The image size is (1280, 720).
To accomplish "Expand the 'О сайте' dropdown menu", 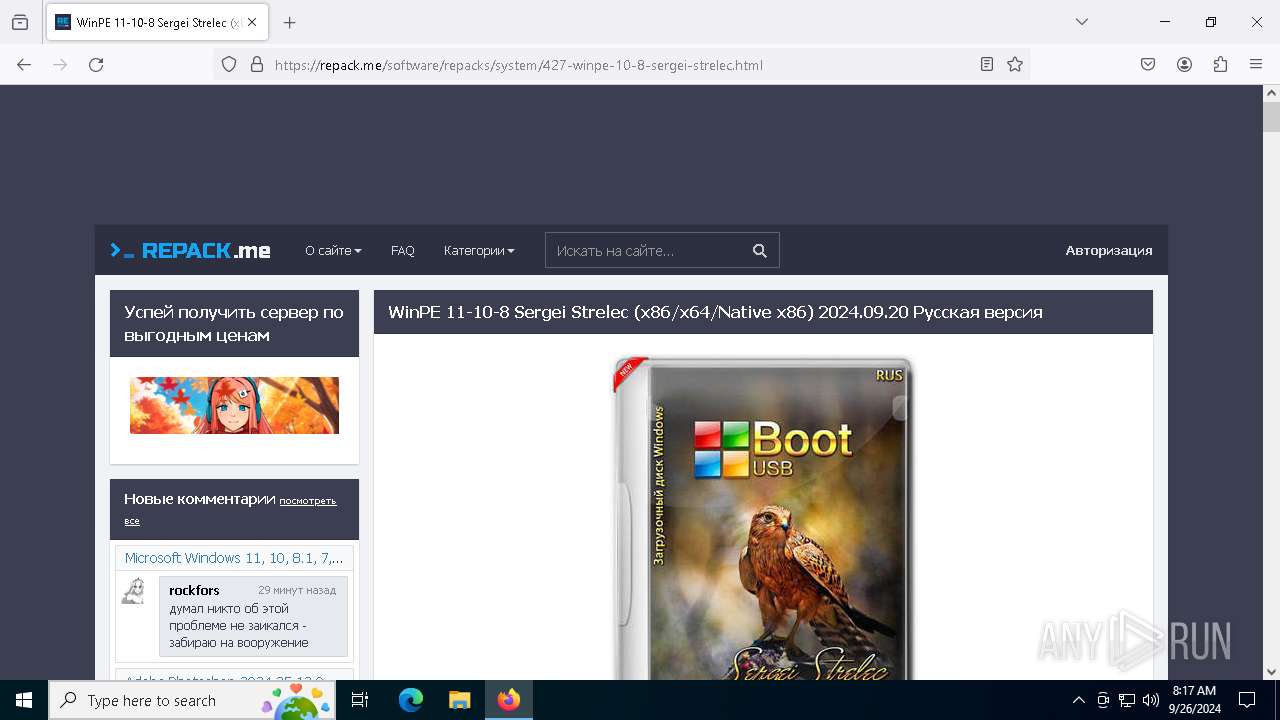I will pyautogui.click(x=333, y=250).
